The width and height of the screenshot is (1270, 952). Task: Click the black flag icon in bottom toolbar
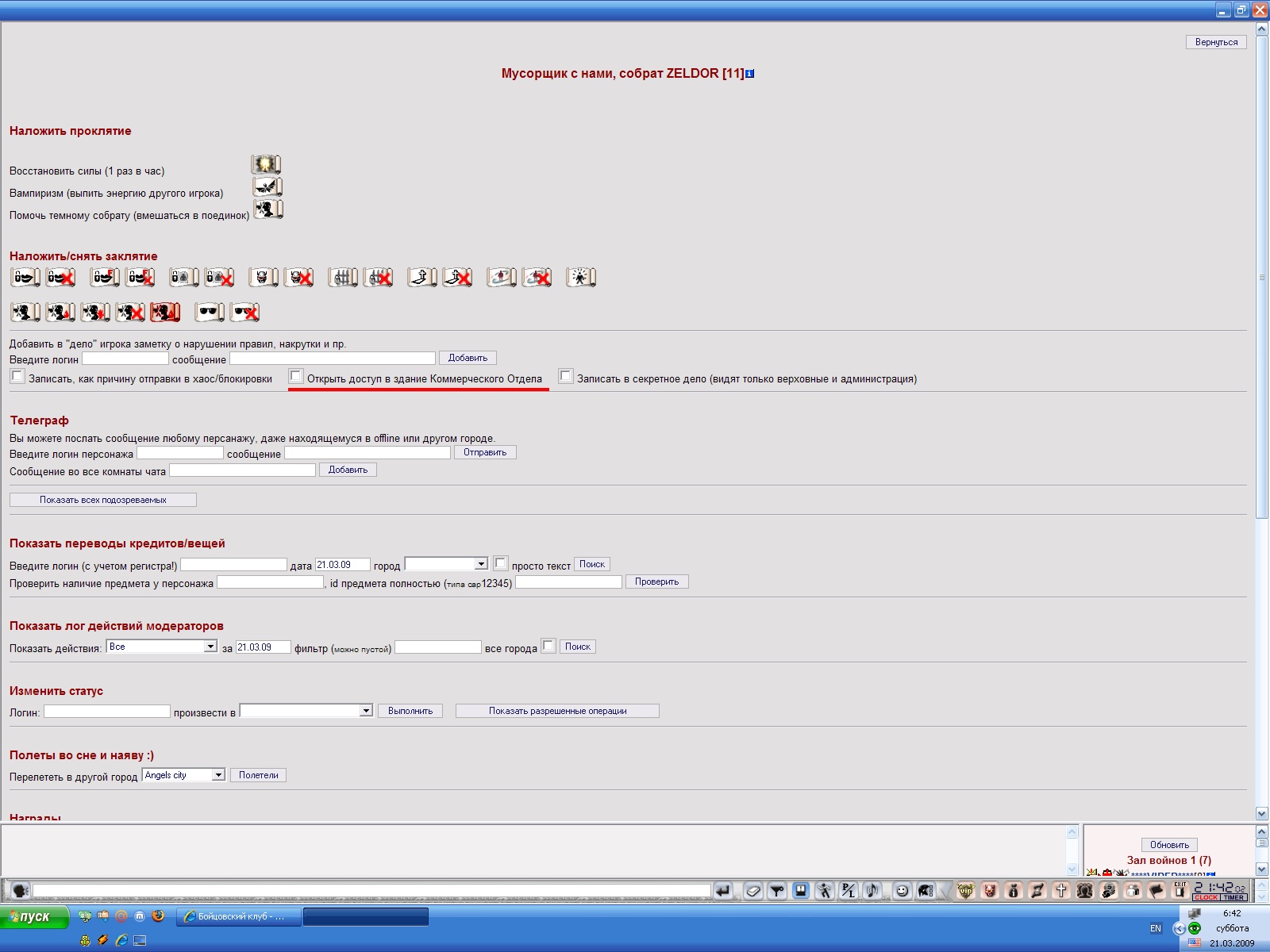point(1156,891)
